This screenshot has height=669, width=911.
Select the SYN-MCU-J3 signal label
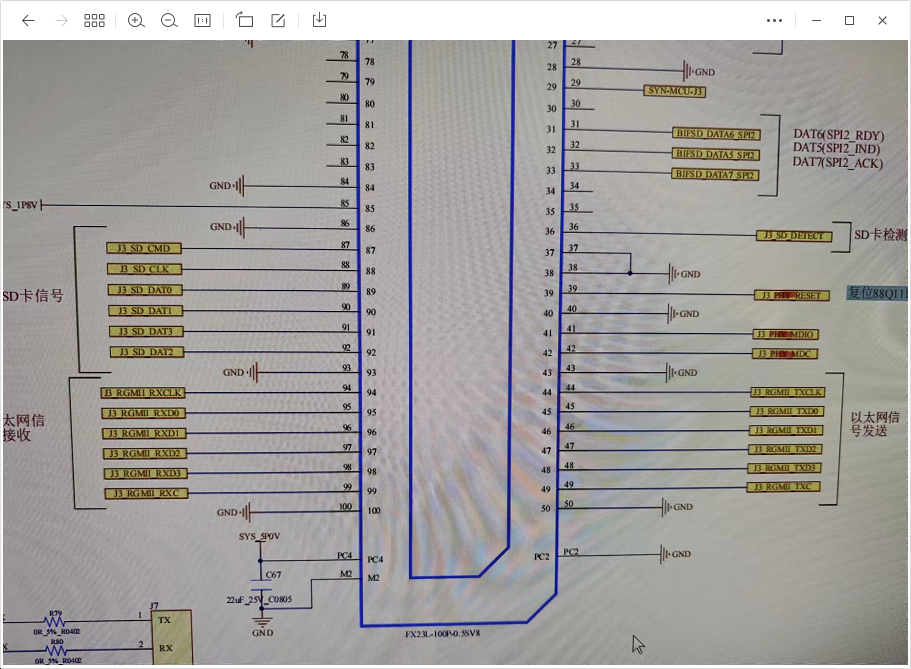pos(677,91)
